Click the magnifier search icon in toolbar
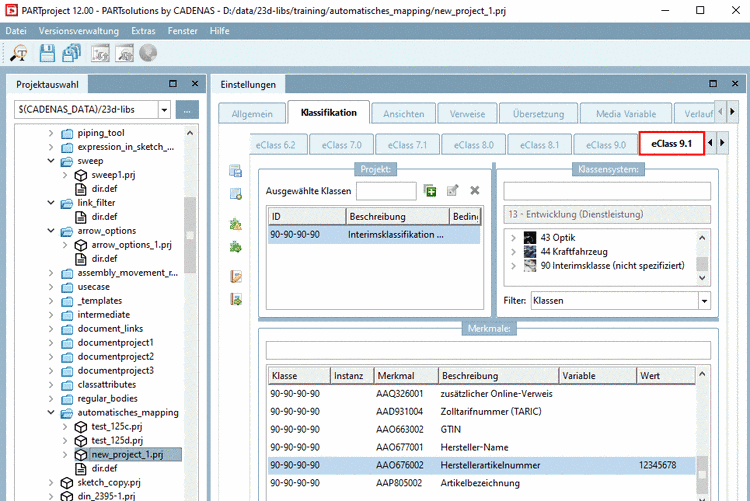 pyautogui.click(x=19, y=53)
